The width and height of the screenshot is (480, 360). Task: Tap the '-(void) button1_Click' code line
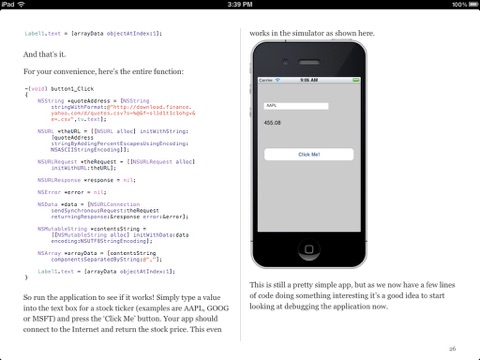(x=59, y=89)
